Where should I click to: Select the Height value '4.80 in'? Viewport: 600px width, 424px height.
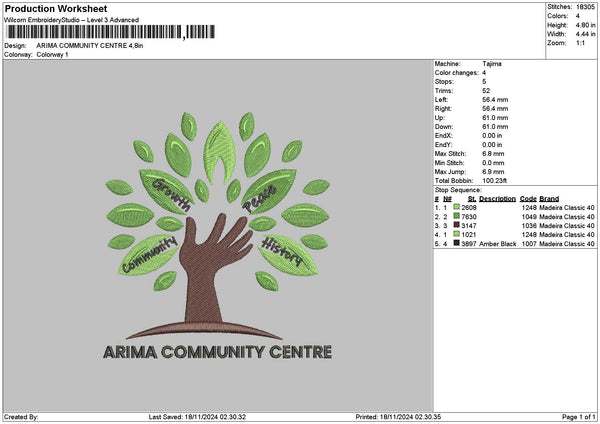[x=585, y=25]
